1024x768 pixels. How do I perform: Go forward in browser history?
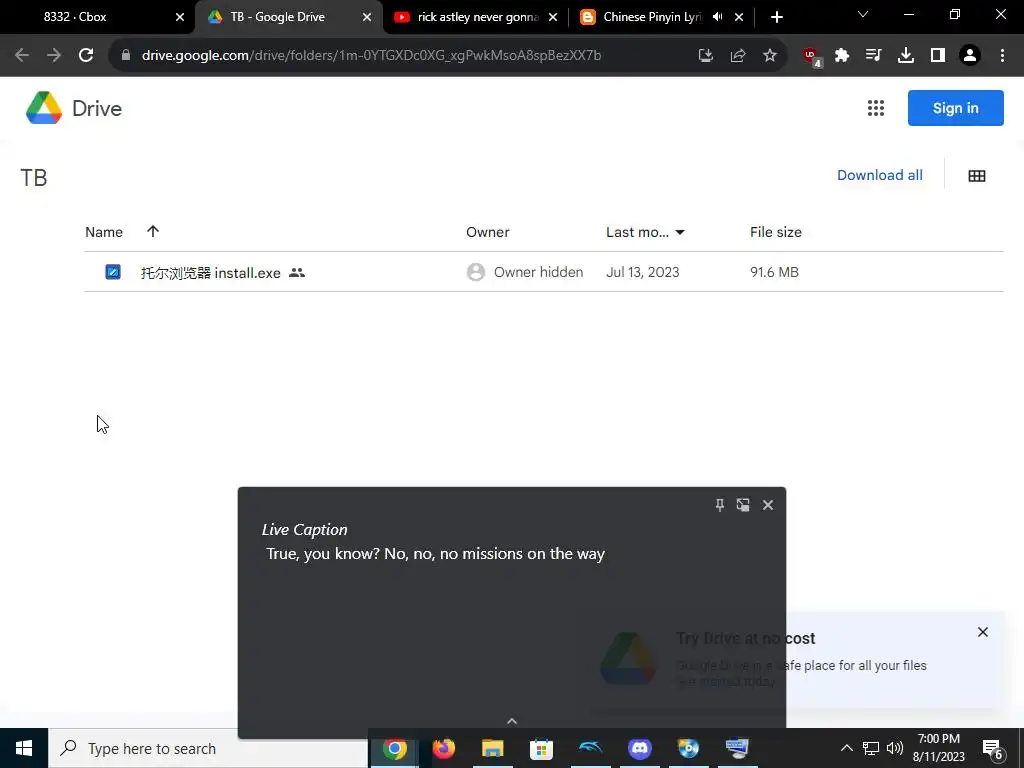[54, 56]
